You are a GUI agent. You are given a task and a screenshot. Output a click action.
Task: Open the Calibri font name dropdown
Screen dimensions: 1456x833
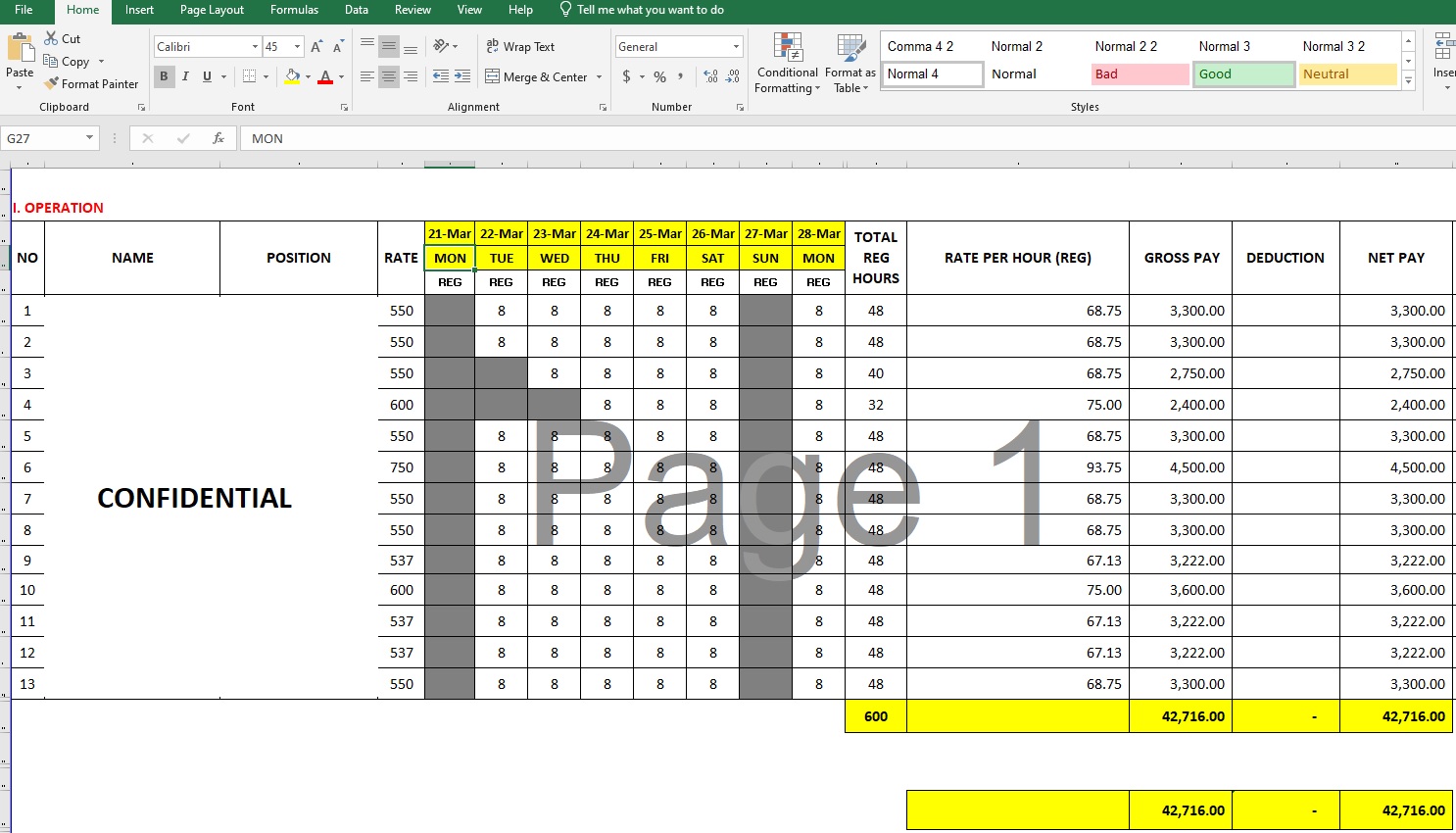(x=255, y=47)
